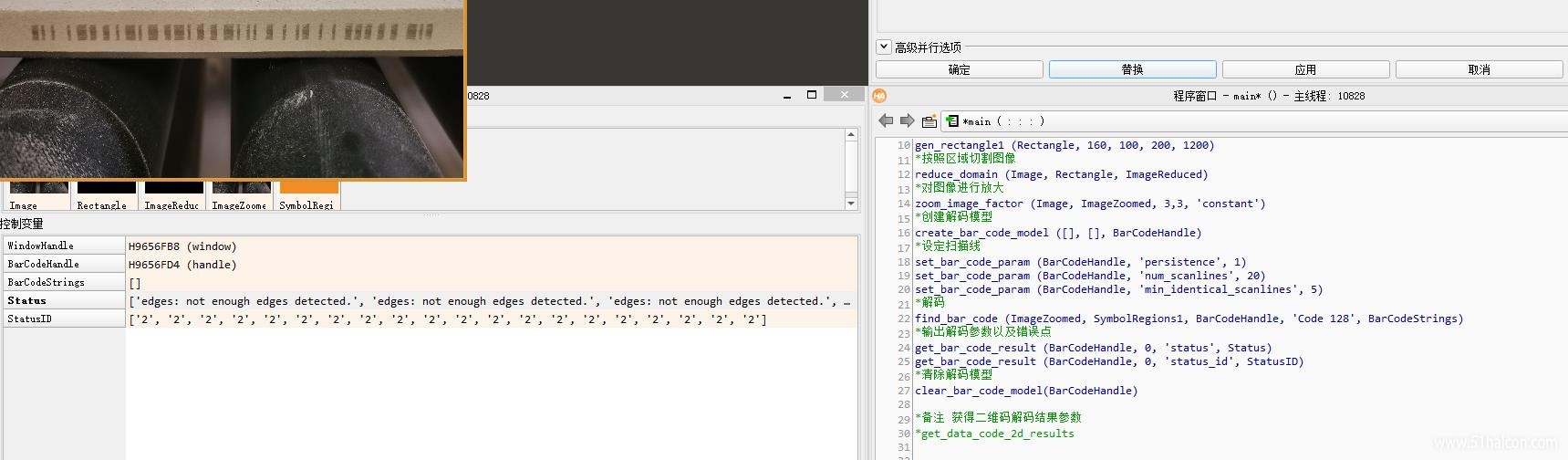
Task: Click the comment *设定扫描线
Action: 948,246
